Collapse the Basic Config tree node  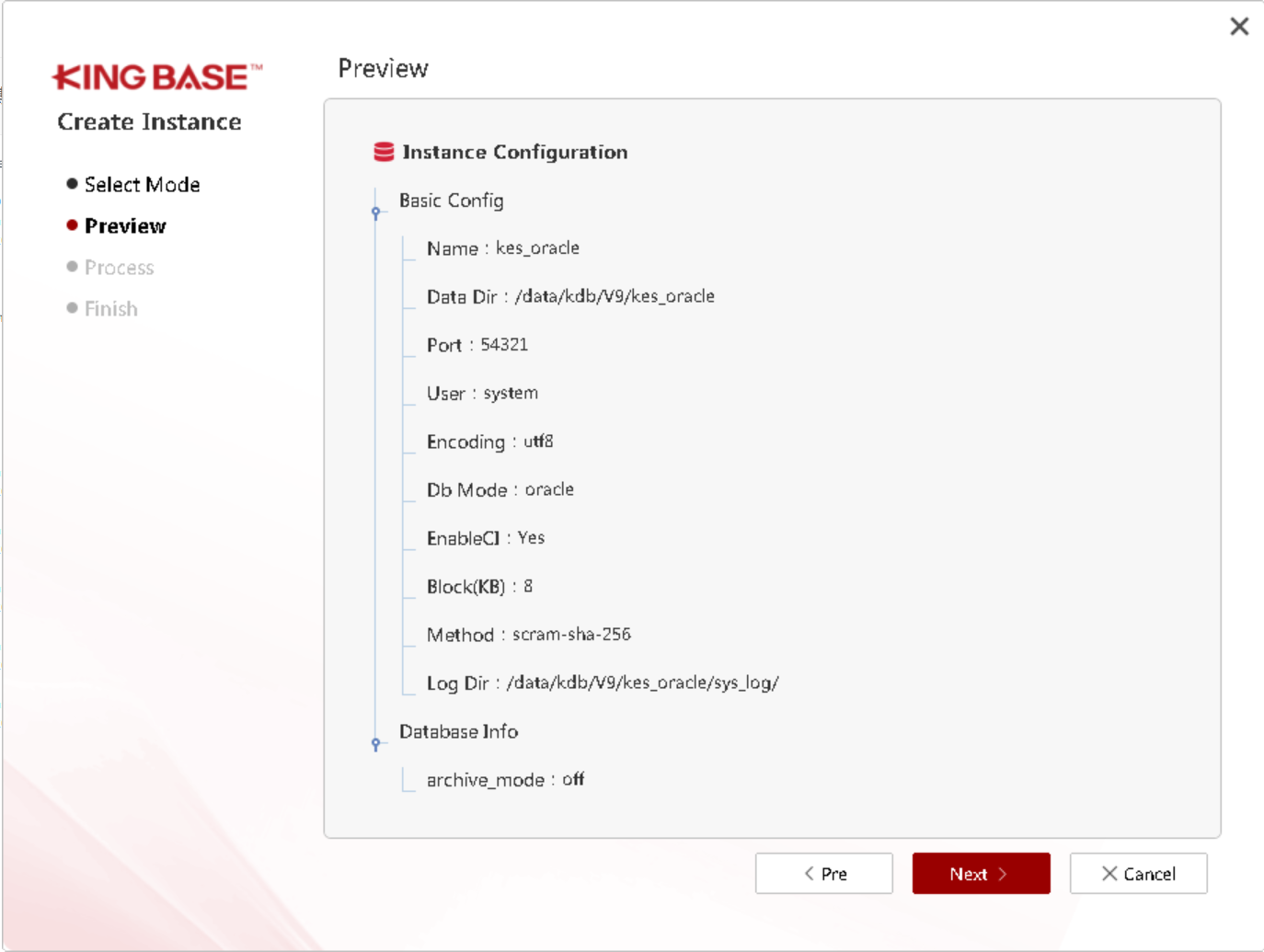point(375,212)
